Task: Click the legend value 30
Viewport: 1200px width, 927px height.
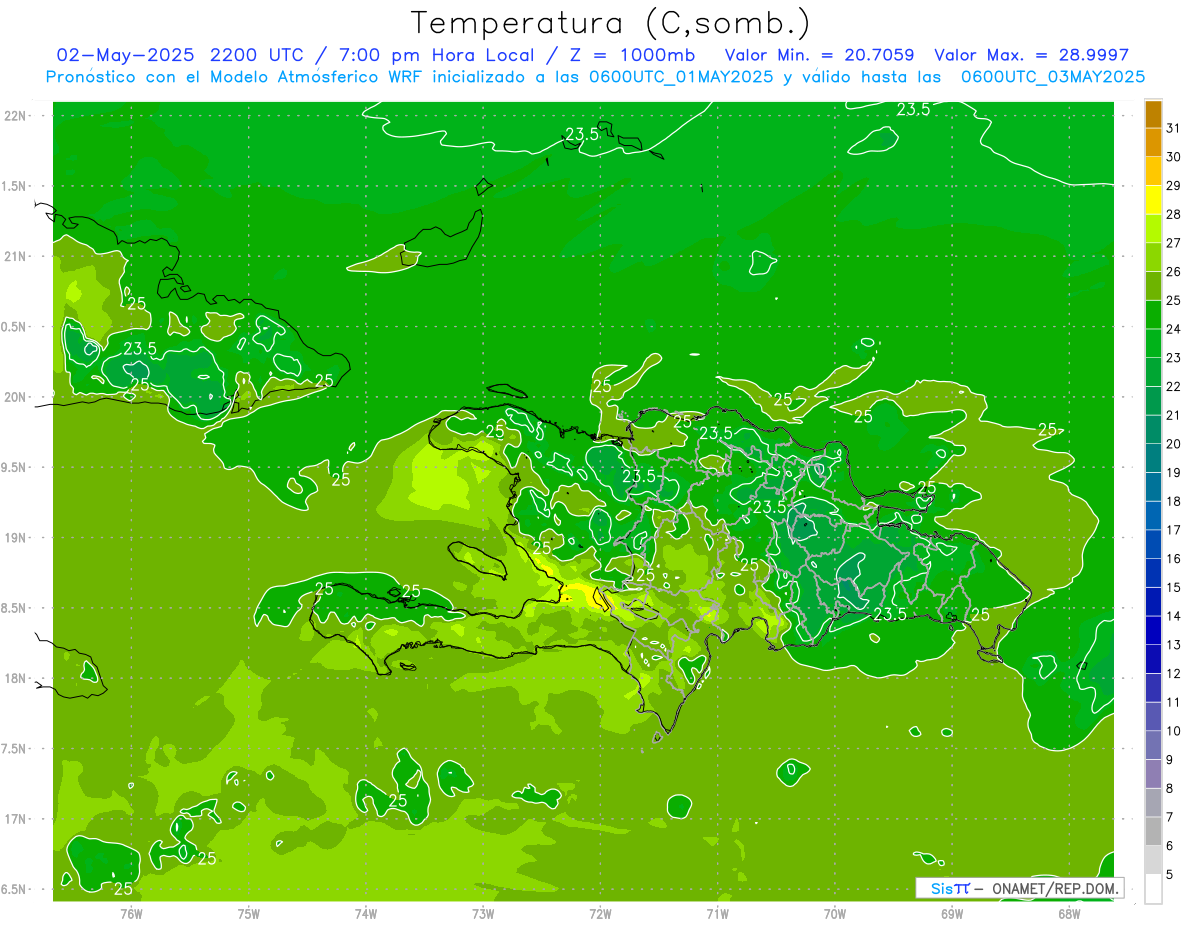Action: coord(1174,157)
